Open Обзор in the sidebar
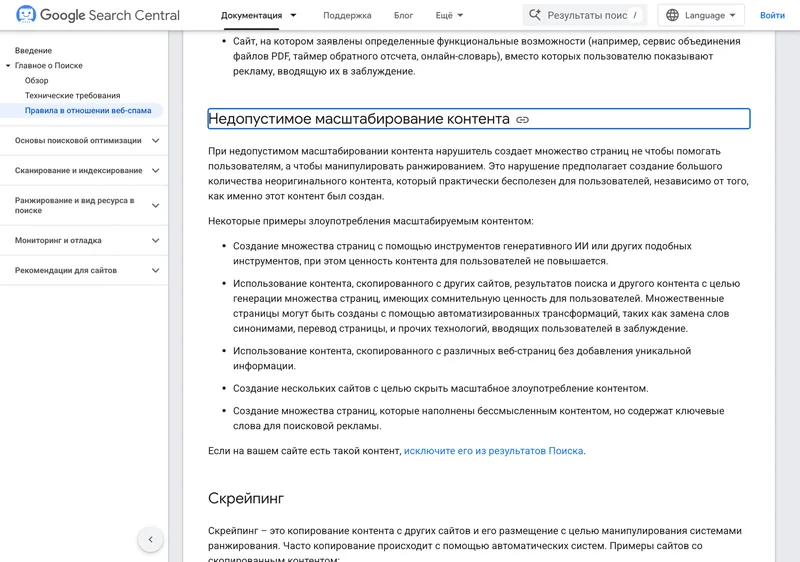The image size is (800, 562). tap(36, 81)
